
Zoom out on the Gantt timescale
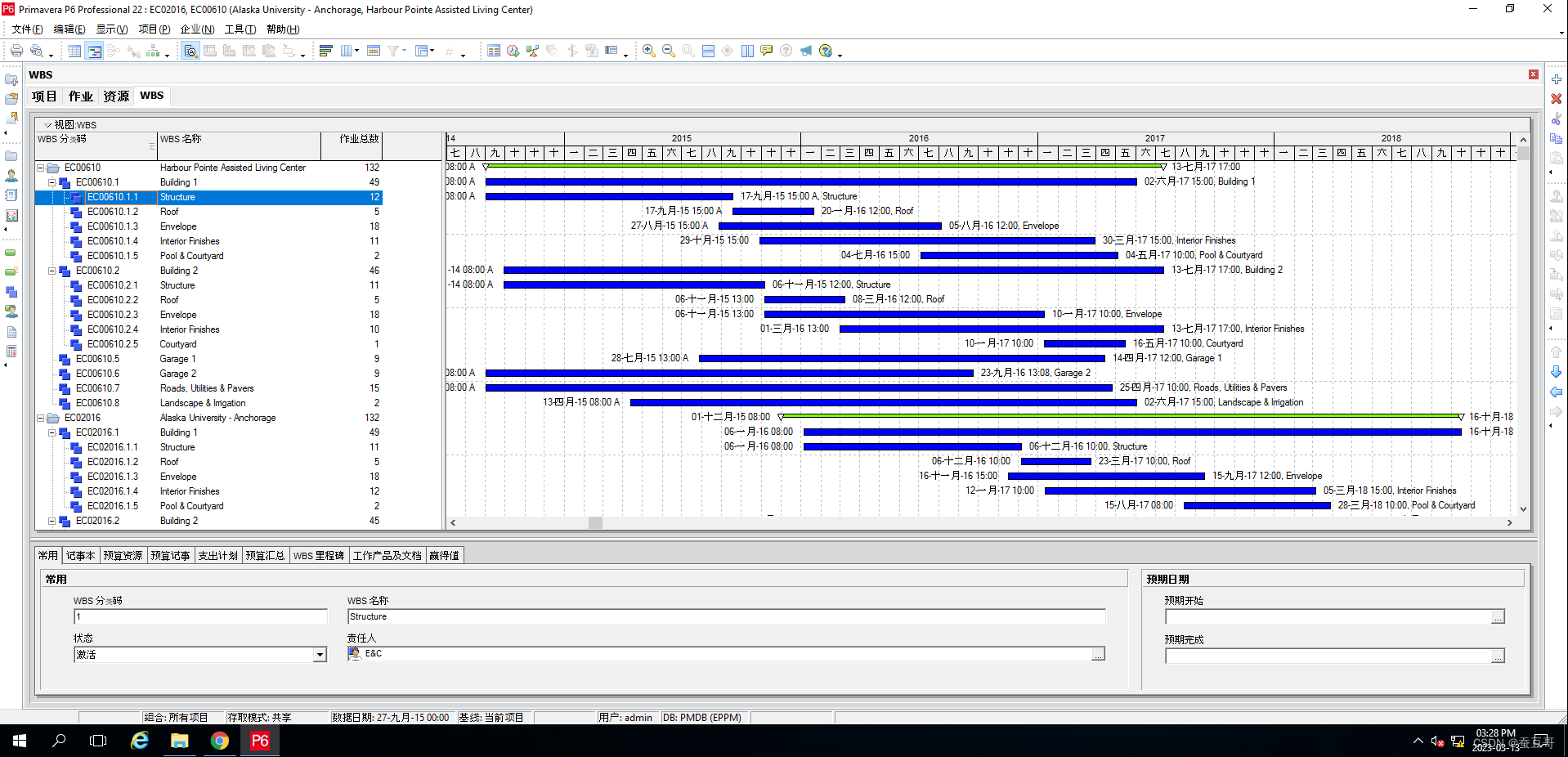click(668, 51)
